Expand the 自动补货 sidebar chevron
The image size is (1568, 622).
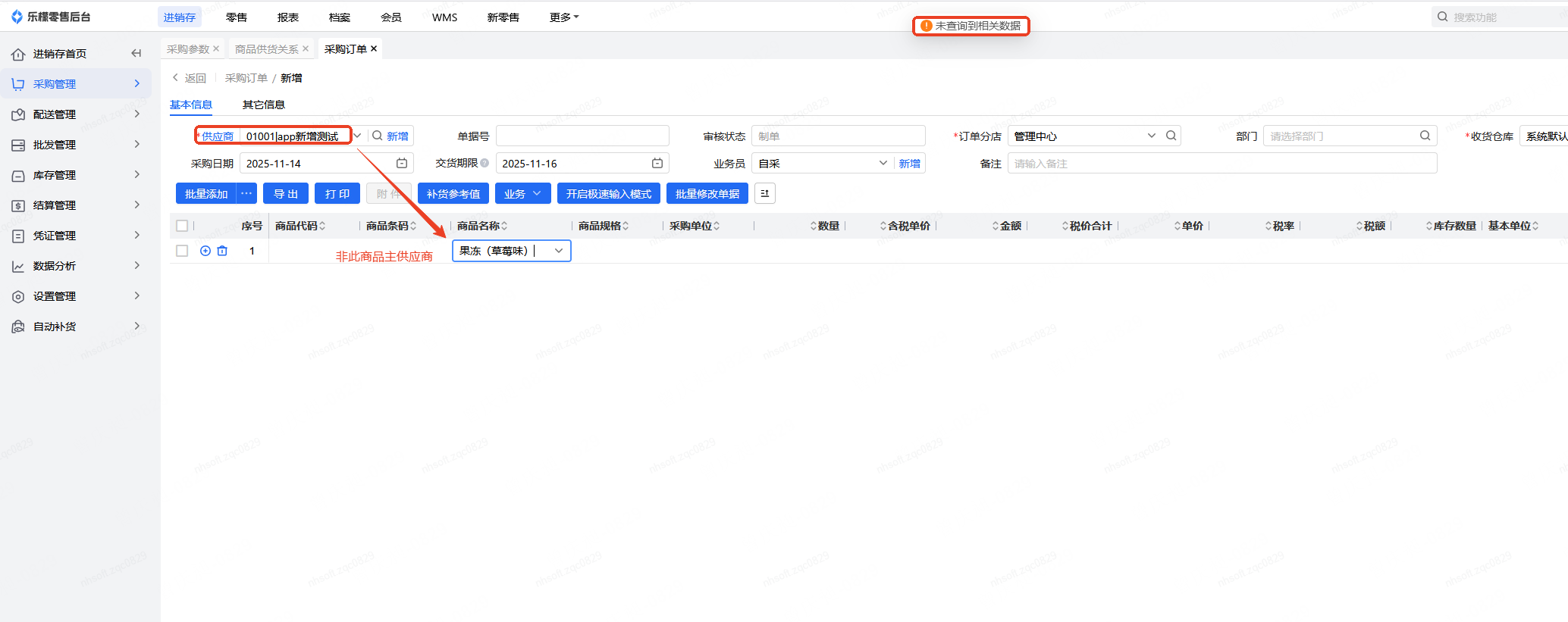[x=137, y=326]
